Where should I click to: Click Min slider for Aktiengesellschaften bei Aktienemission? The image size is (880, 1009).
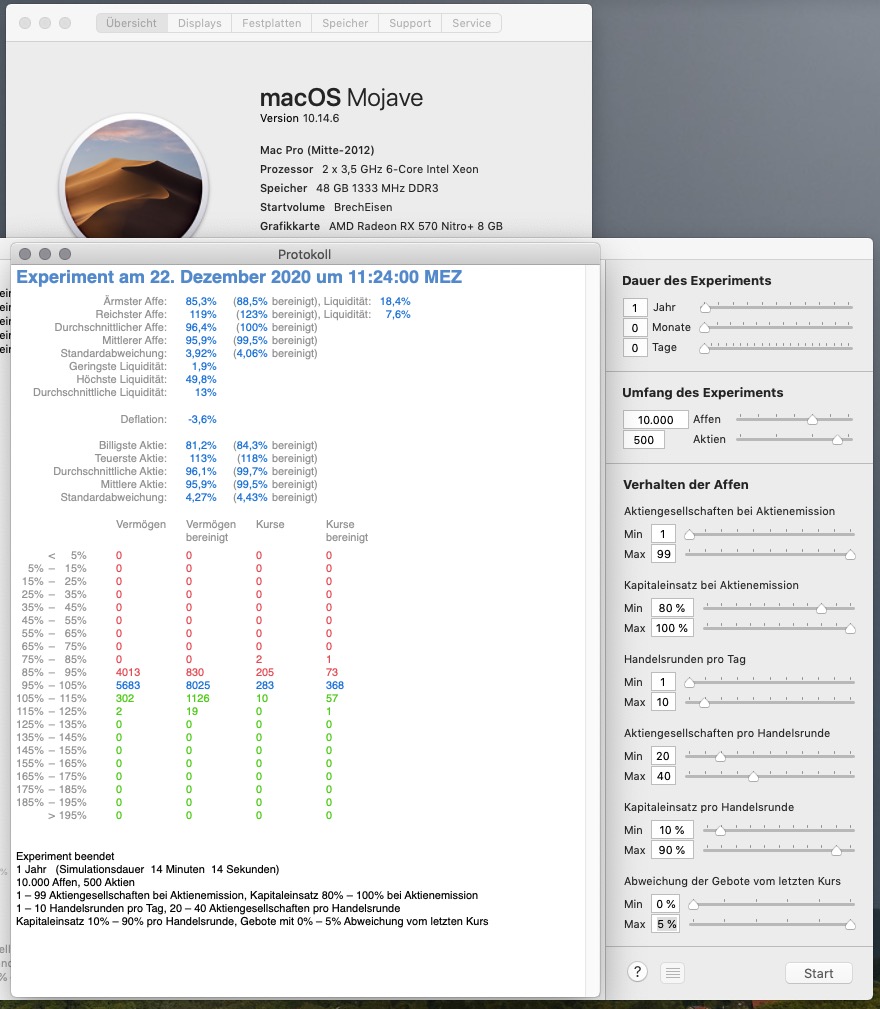[x=769, y=534]
